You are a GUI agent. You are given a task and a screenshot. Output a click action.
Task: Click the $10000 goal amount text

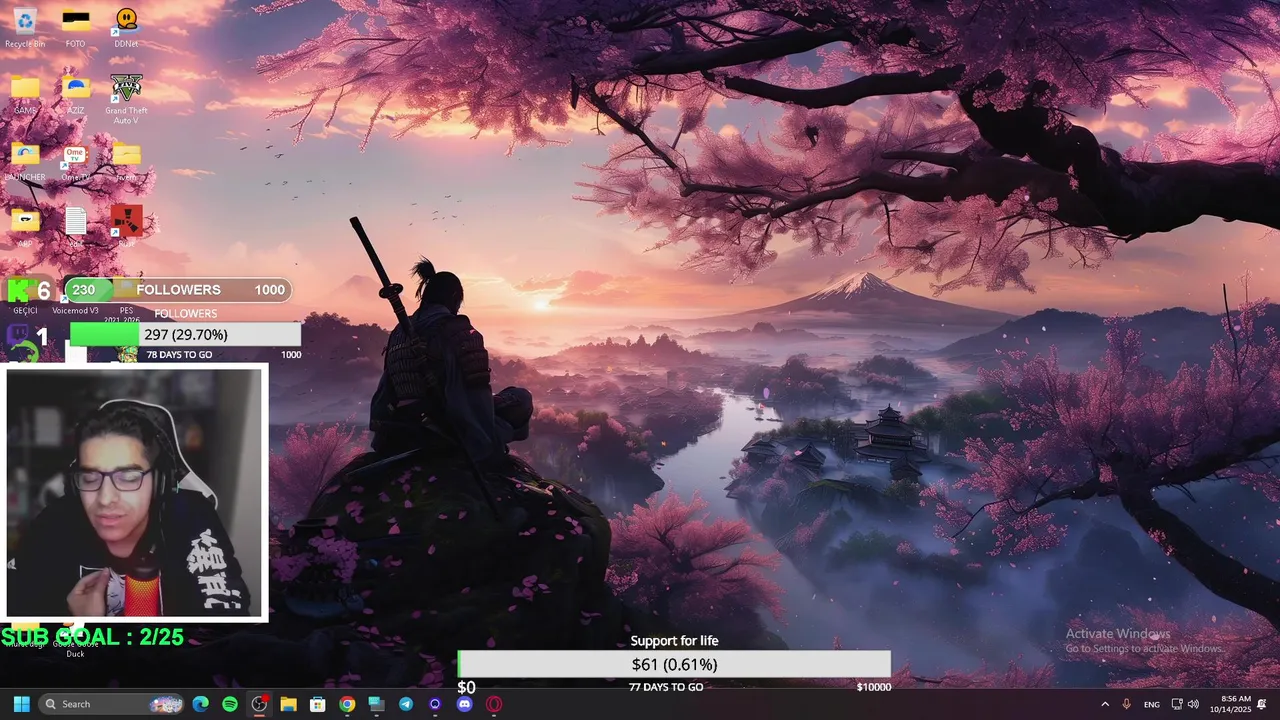[x=873, y=687]
